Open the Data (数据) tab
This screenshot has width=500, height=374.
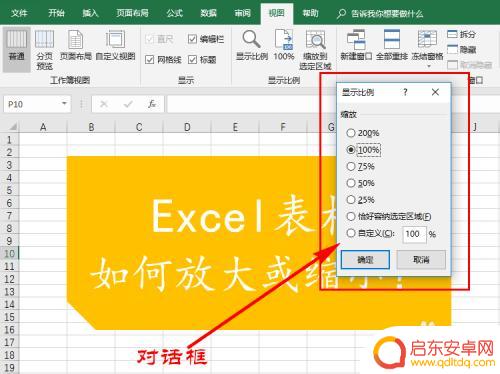tap(208, 13)
